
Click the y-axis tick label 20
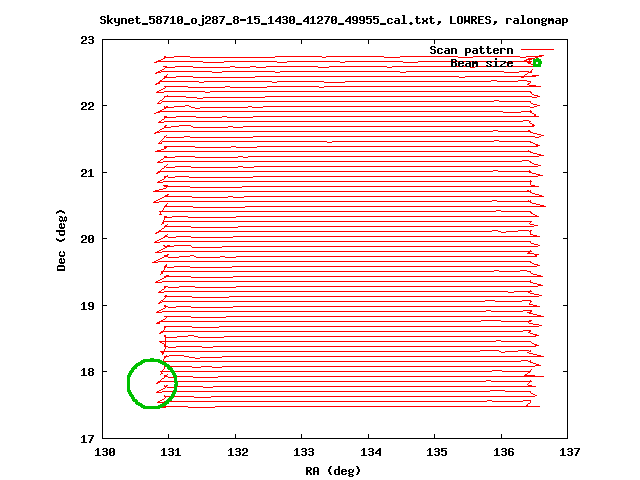(x=87, y=239)
